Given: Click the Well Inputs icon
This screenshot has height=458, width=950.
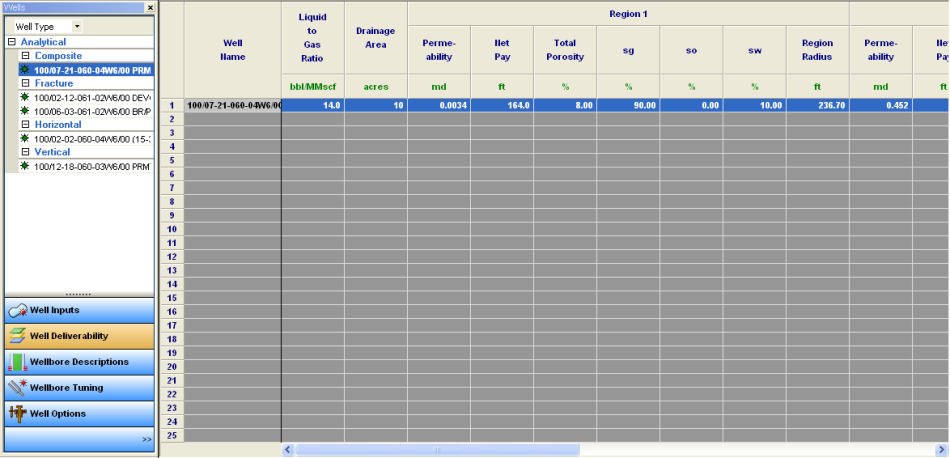Looking at the screenshot, I should pos(17,310).
